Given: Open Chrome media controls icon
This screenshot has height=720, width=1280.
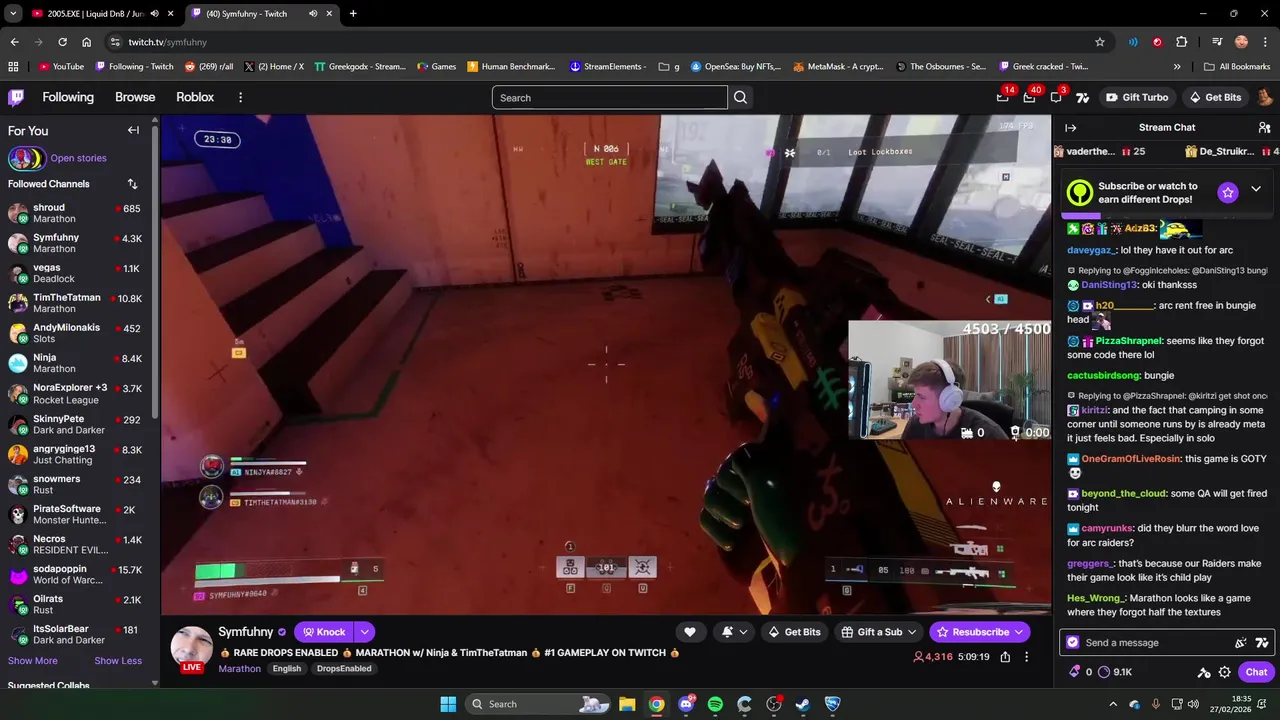Looking at the screenshot, I should (1217, 42).
